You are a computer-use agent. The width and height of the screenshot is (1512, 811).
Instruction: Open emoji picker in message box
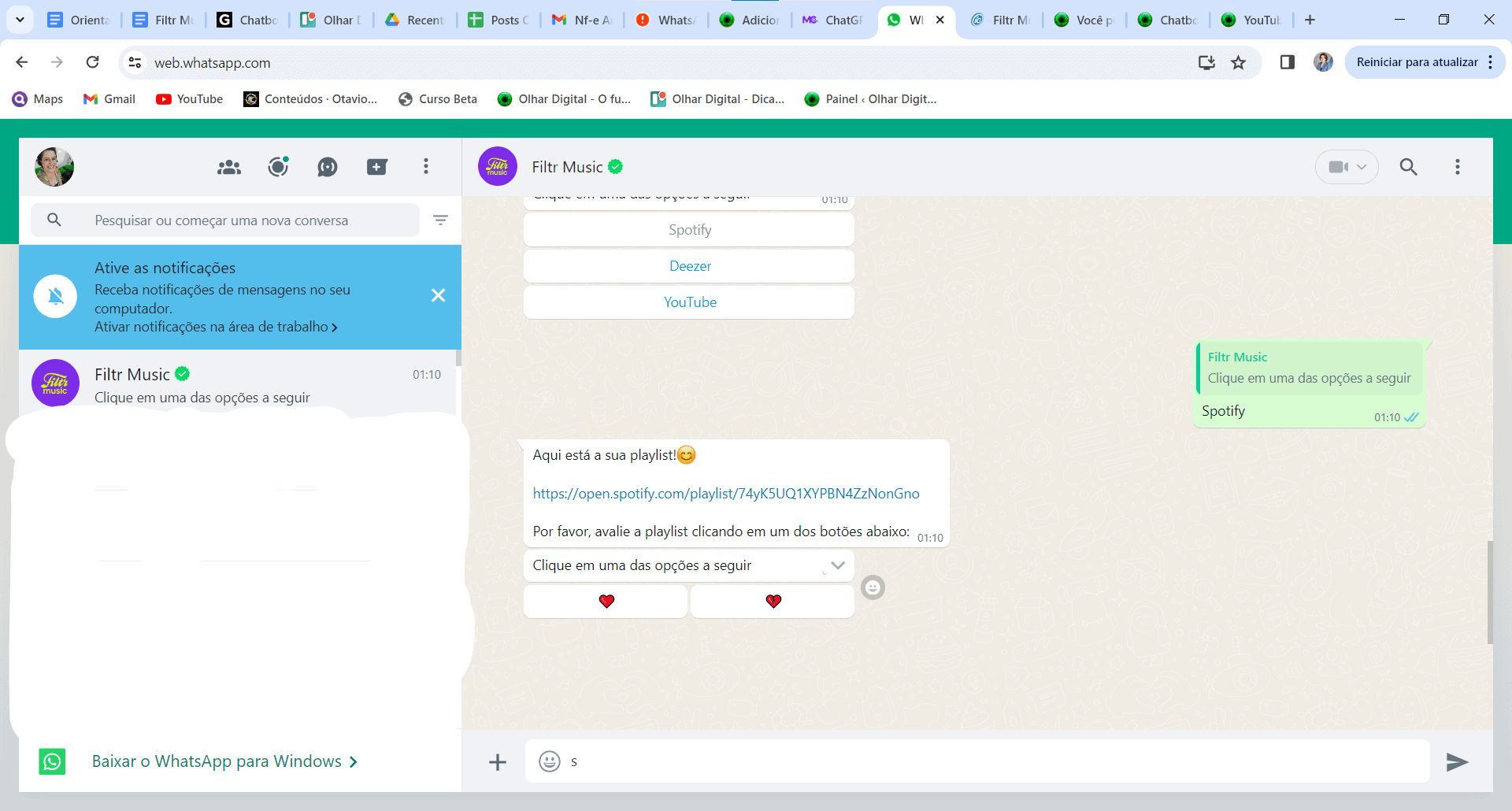[x=550, y=761]
